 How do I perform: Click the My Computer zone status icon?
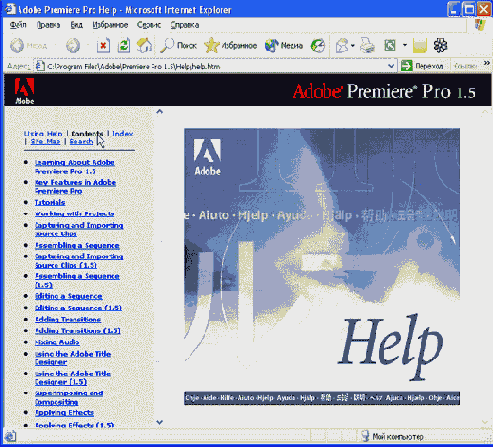(365, 436)
